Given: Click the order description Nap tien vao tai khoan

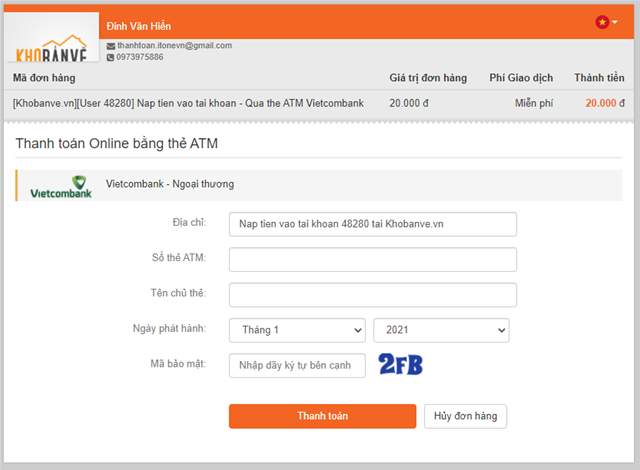Looking at the screenshot, I should (188, 103).
